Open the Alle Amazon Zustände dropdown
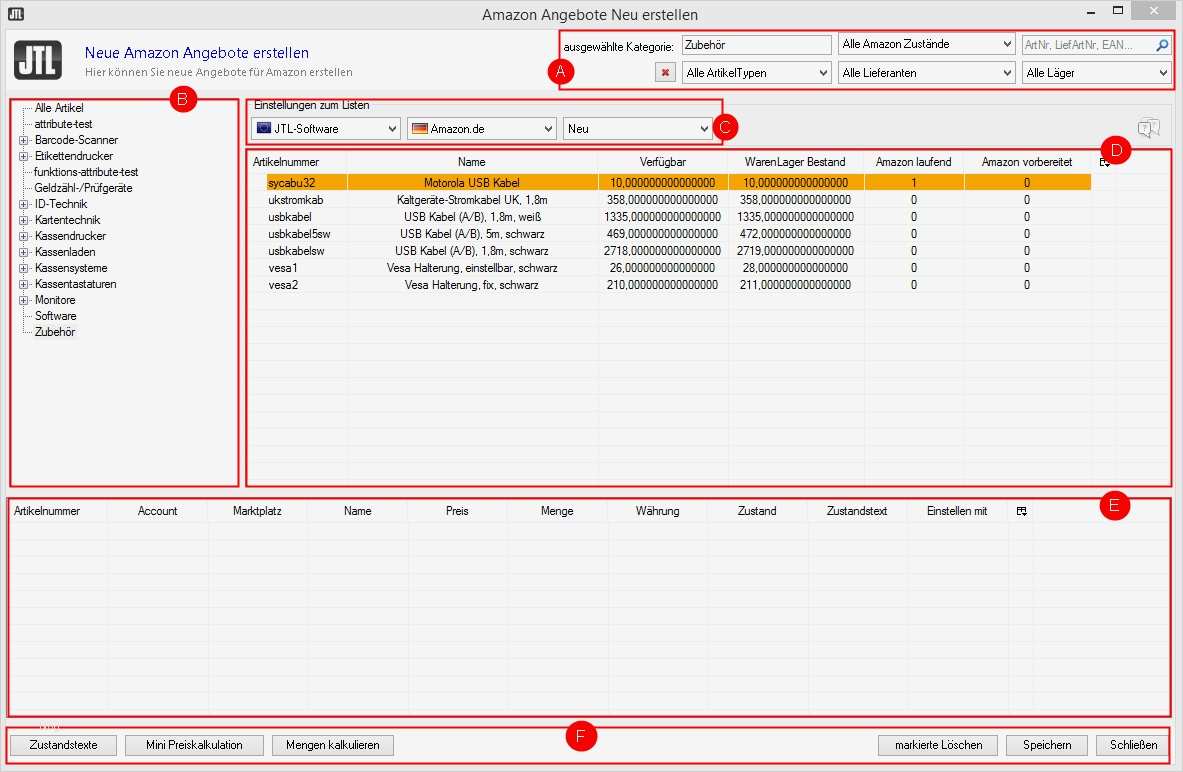This screenshot has height=772, width=1183. coord(926,45)
